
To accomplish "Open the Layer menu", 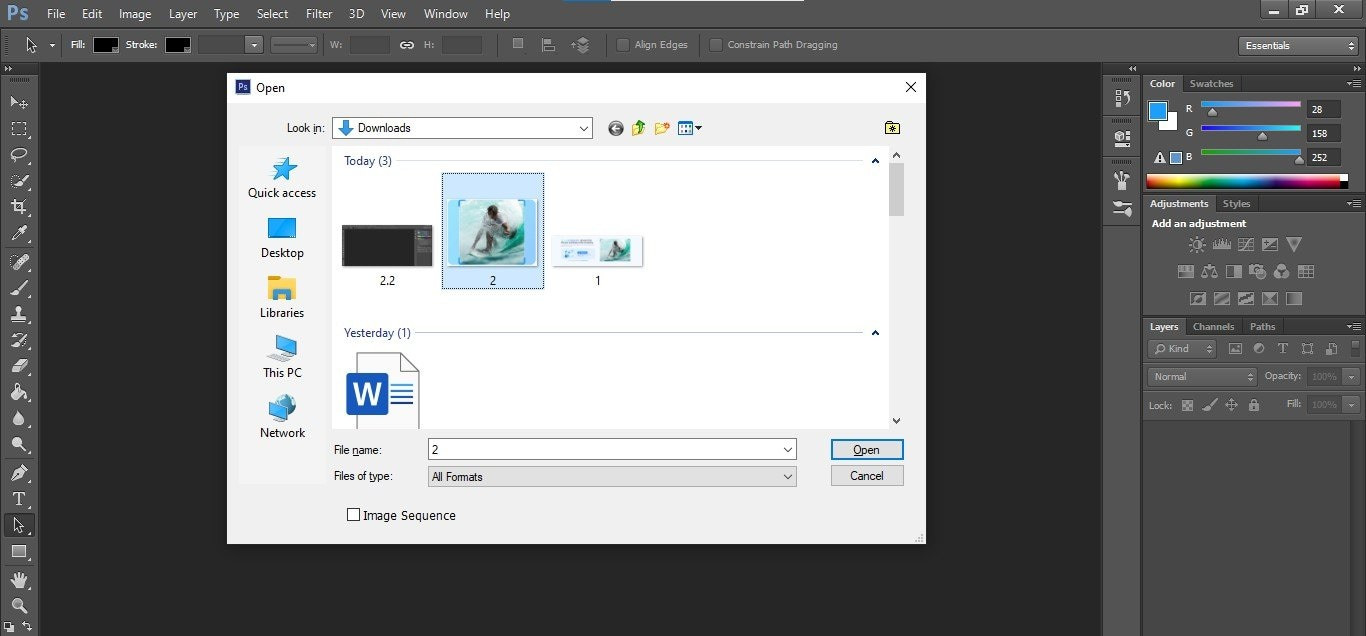I will click(183, 14).
